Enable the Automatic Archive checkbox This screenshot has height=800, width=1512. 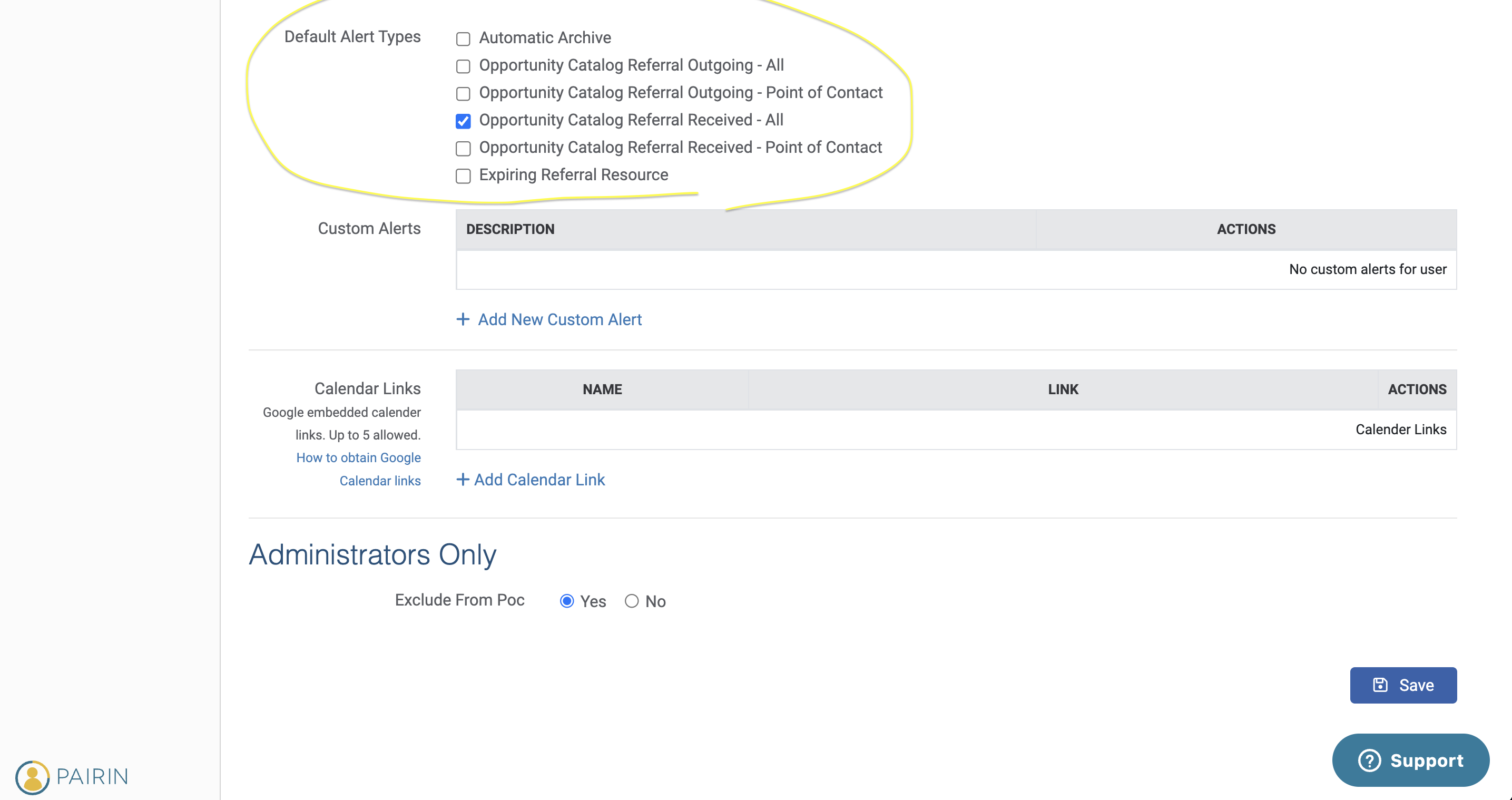click(x=463, y=39)
